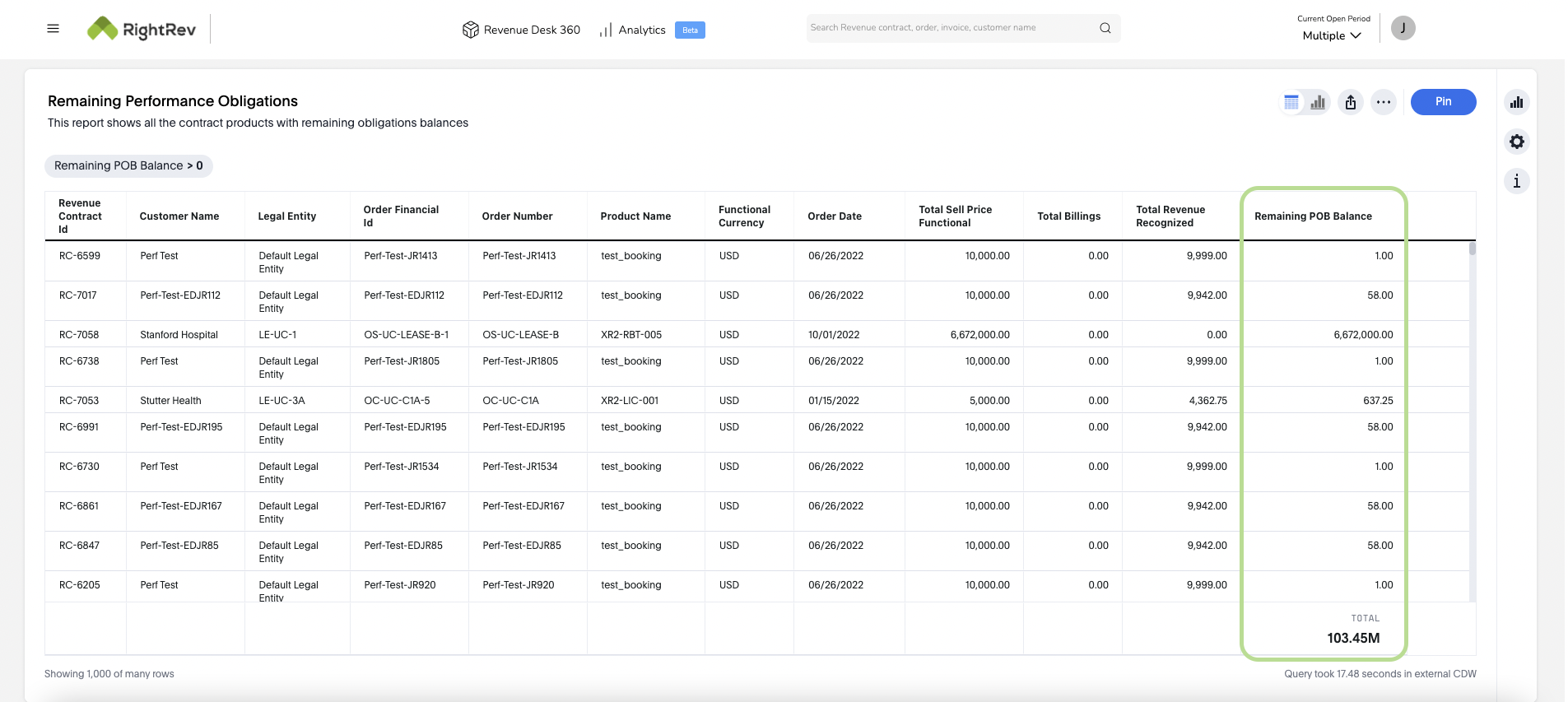Viewport: 1568px width, 702px height.
Task: Sort by Remaining POB Balance column header
Action: pos(1313,216)
